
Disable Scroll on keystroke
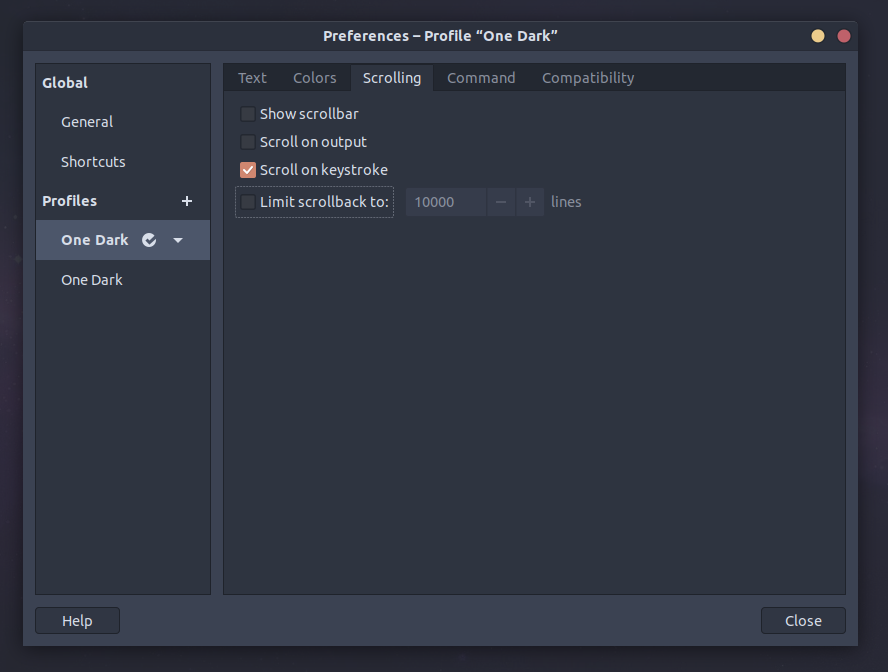248,170
